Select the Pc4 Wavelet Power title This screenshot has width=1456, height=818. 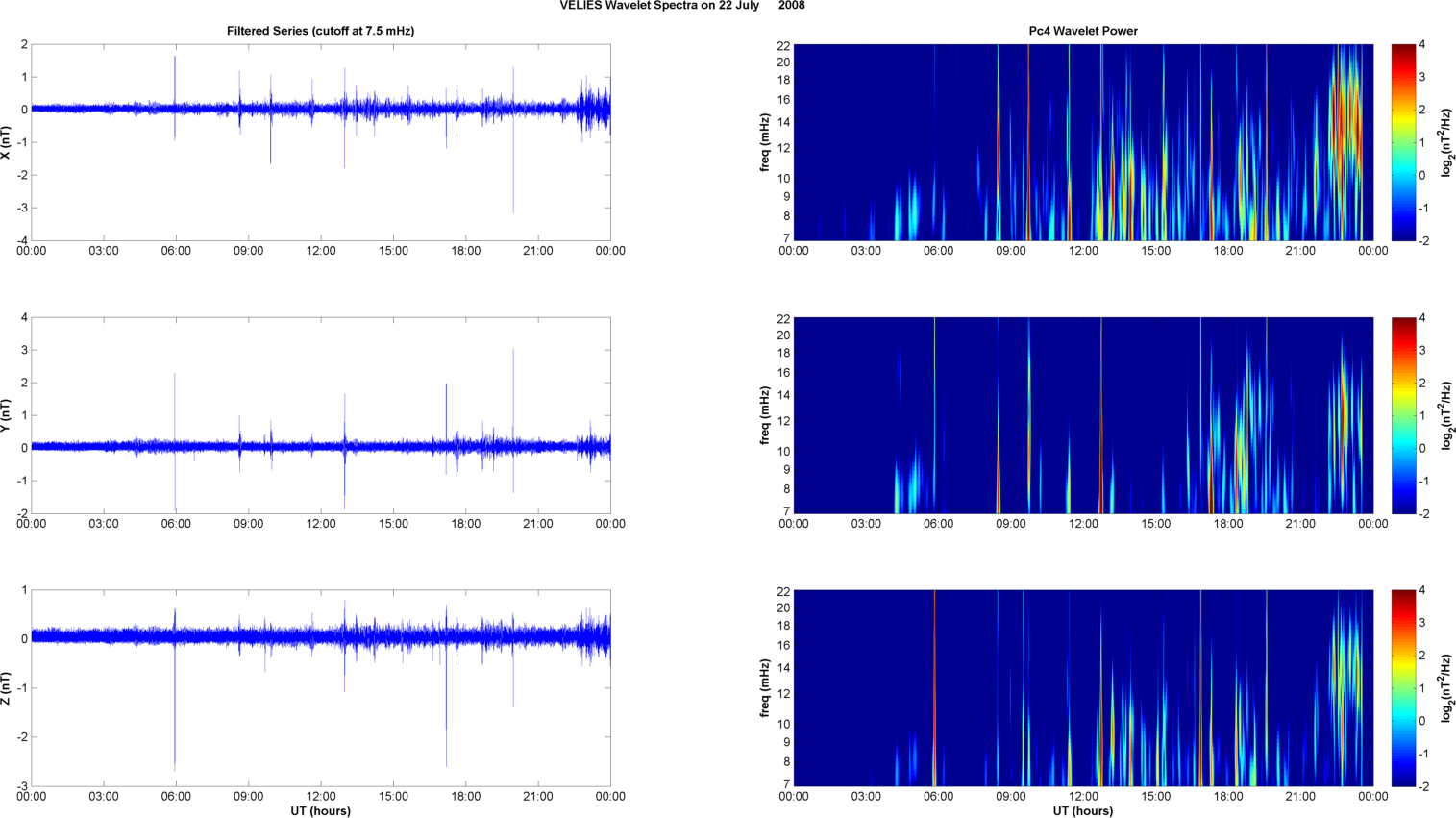coord(1083,31)
